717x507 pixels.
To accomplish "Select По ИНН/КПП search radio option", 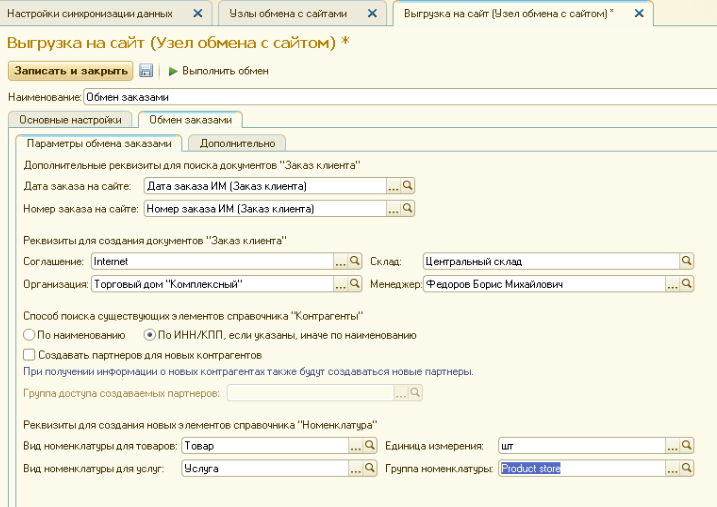I will [151, 335].
